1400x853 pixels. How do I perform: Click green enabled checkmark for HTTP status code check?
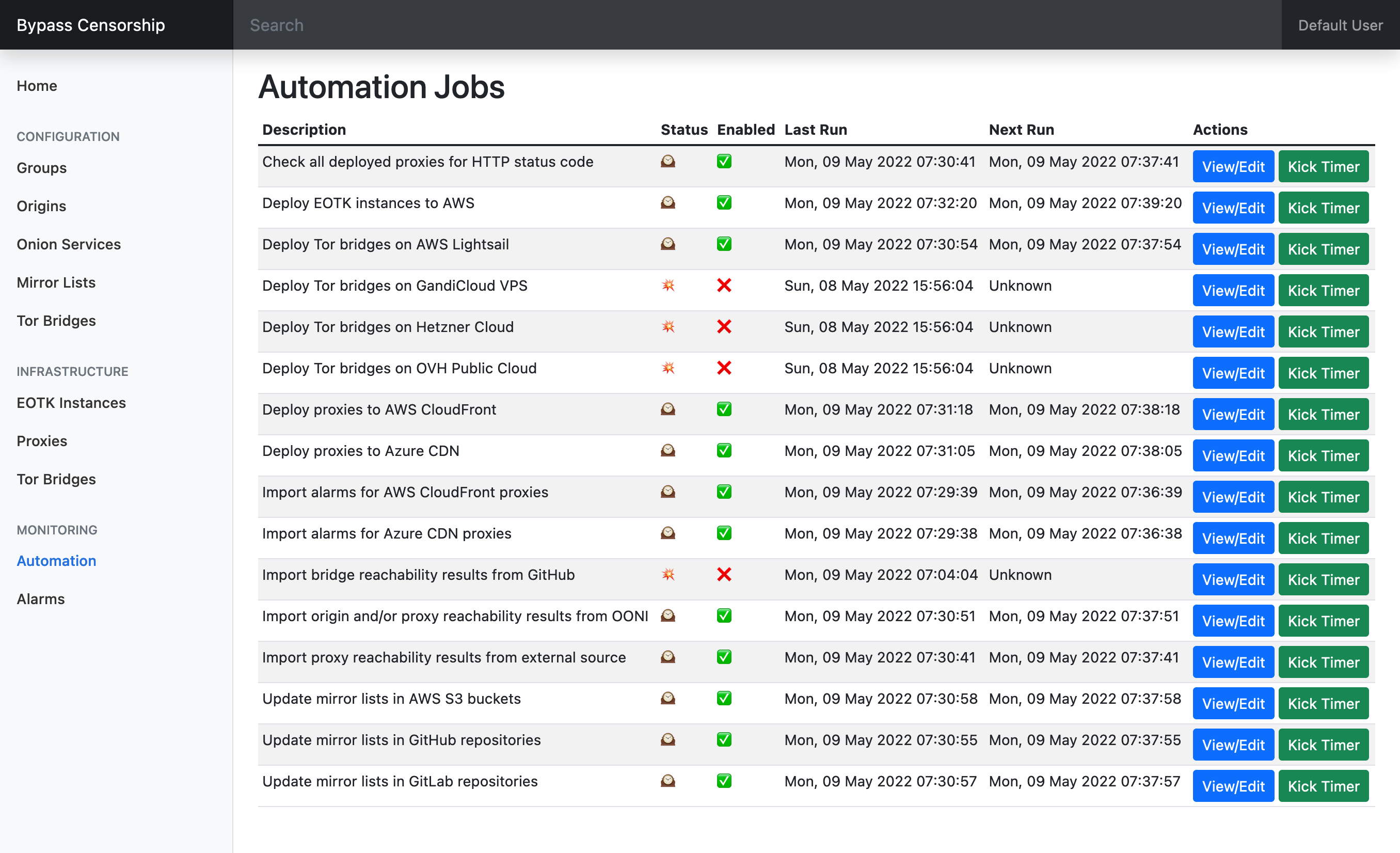tap(724, 162)
